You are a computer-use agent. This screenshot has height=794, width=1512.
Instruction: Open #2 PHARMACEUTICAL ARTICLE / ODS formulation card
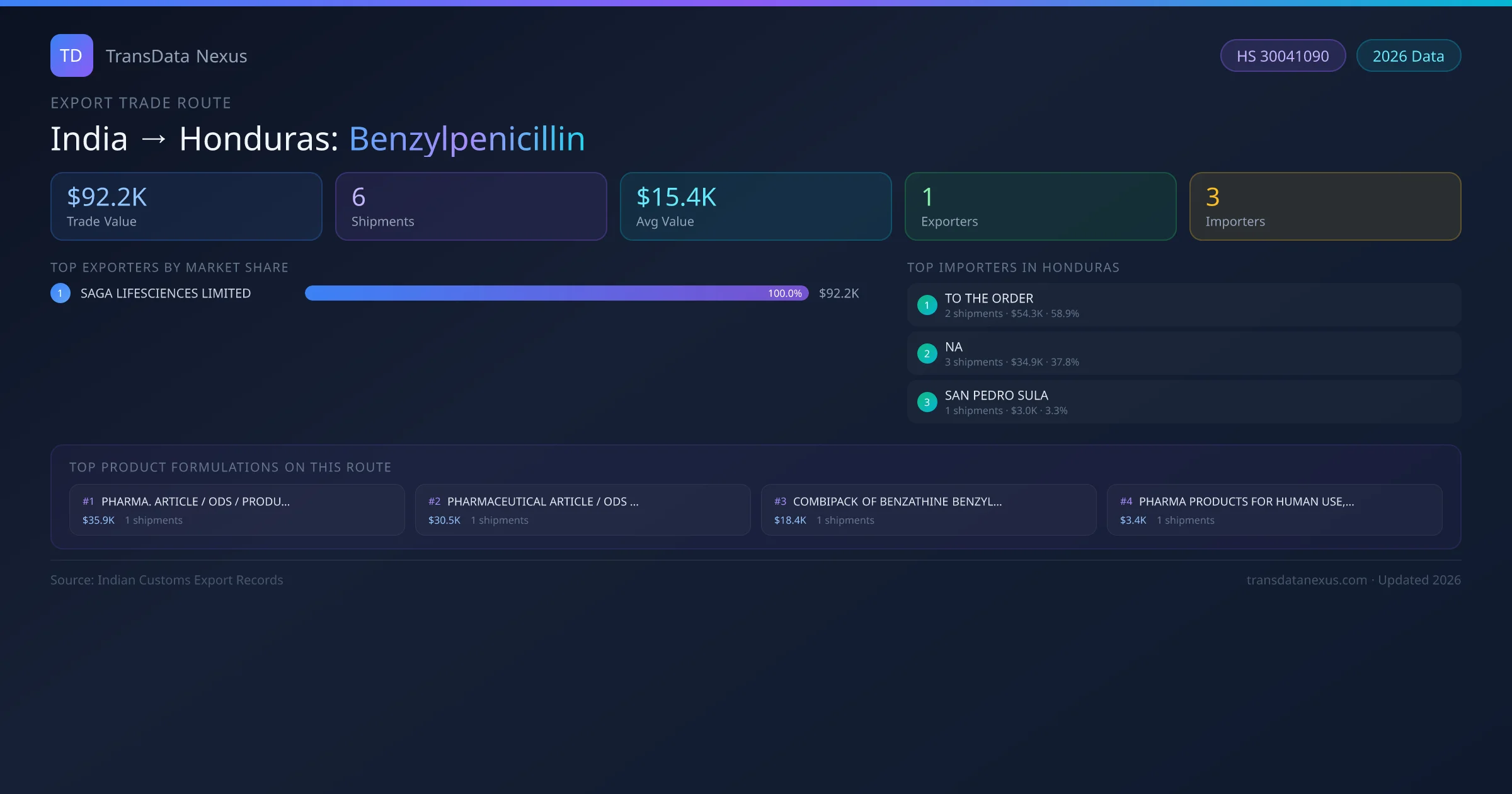point(583,510)
